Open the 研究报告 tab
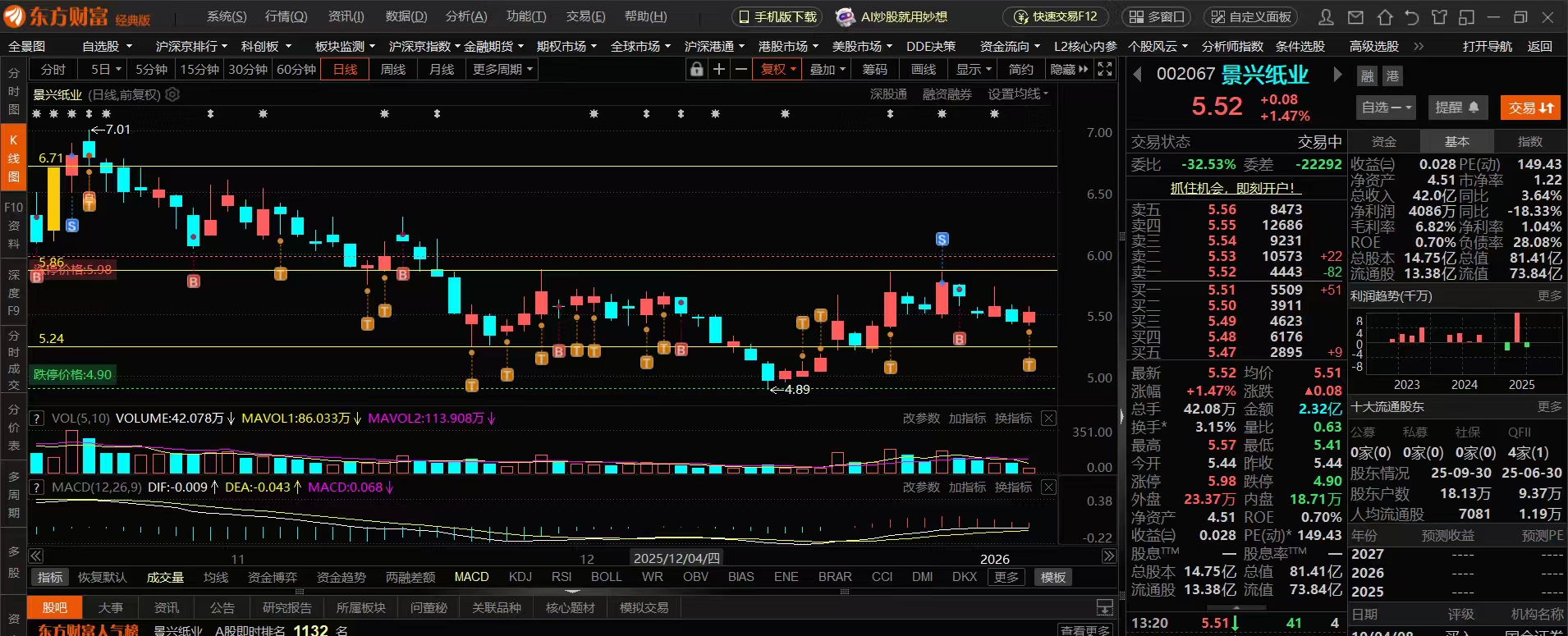 287,608
